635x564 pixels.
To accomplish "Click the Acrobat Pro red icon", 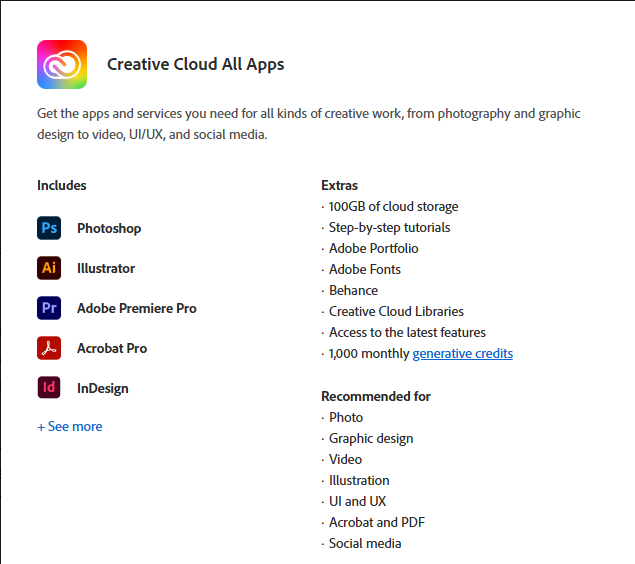I will [49, 348].
